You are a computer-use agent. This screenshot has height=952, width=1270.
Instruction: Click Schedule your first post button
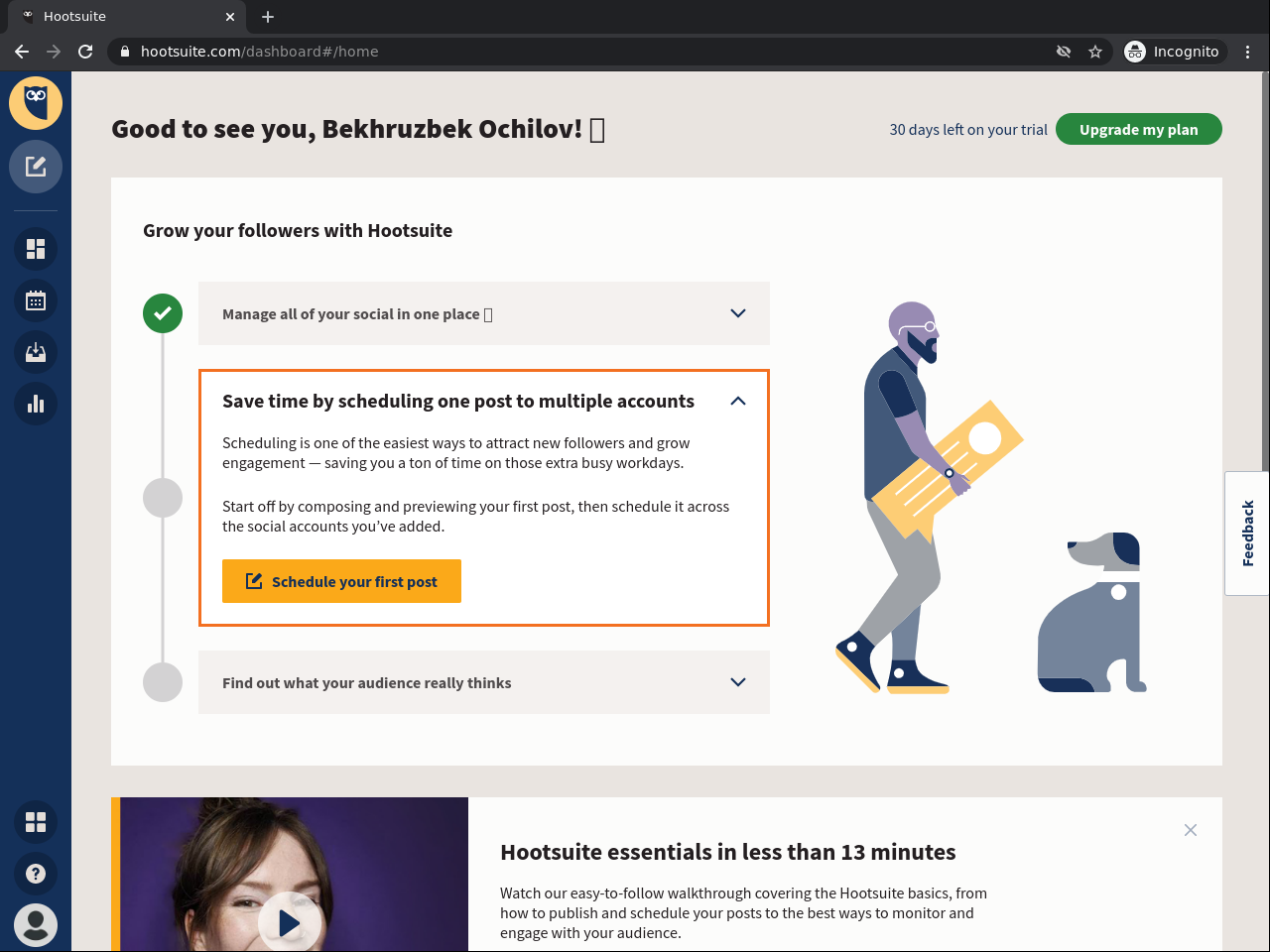341,581
